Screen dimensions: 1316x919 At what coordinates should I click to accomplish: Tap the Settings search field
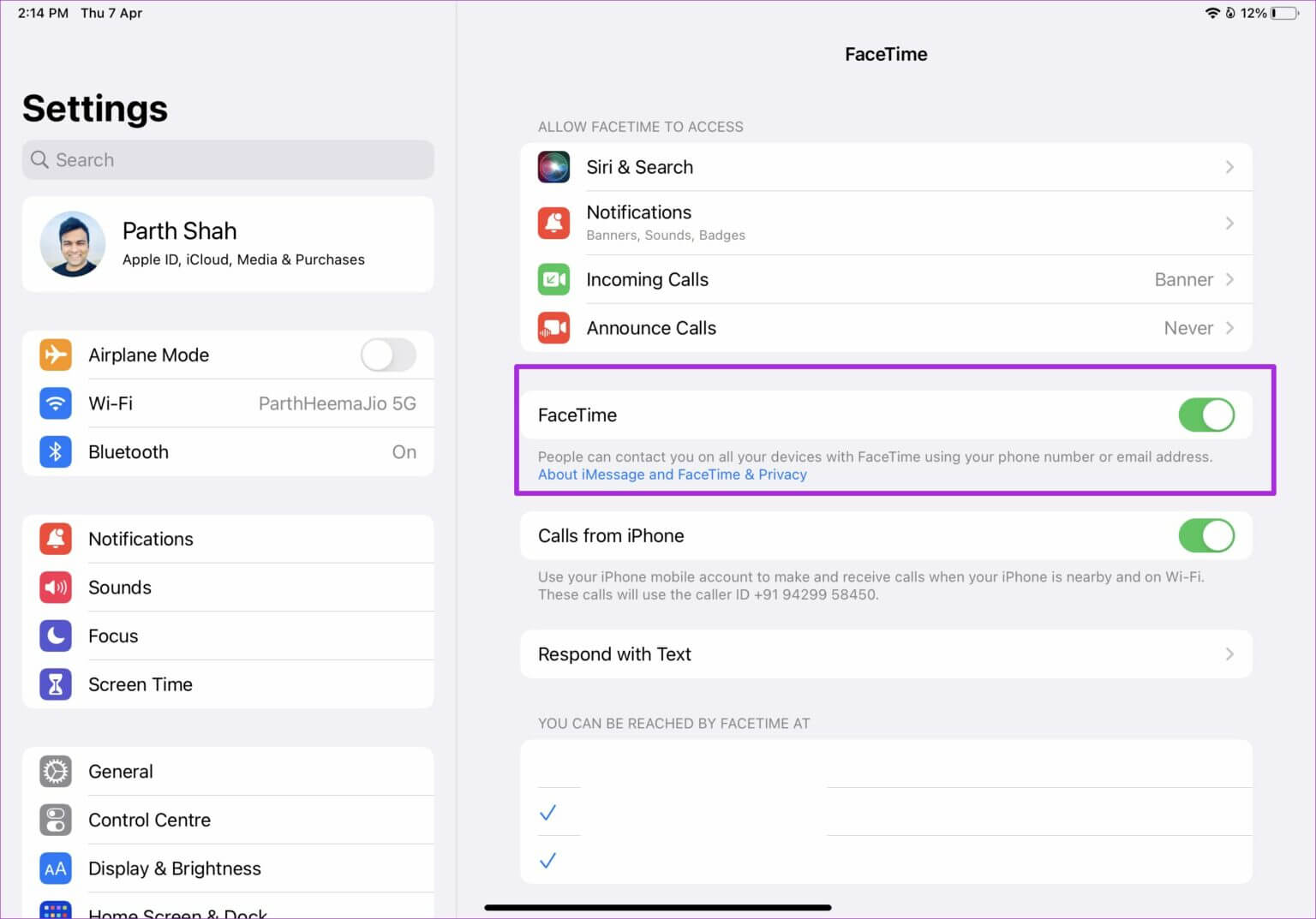pyautogui.click(x=228, y=160)
